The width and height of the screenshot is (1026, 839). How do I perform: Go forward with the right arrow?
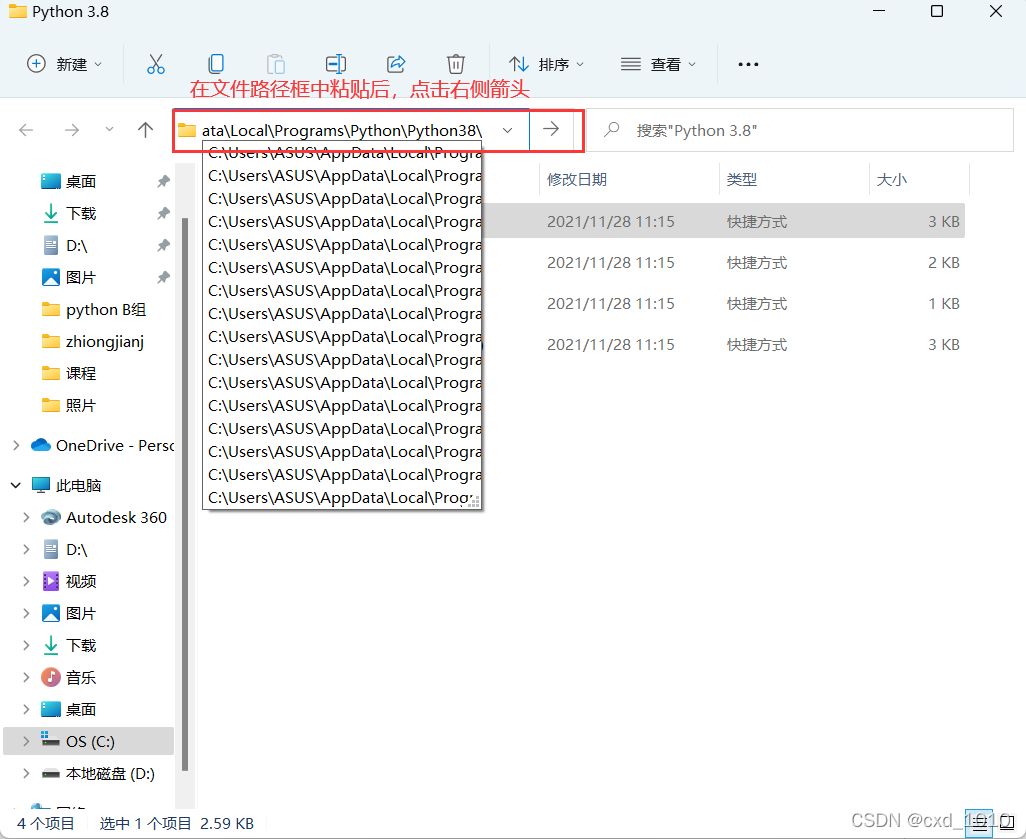point(71,130)
